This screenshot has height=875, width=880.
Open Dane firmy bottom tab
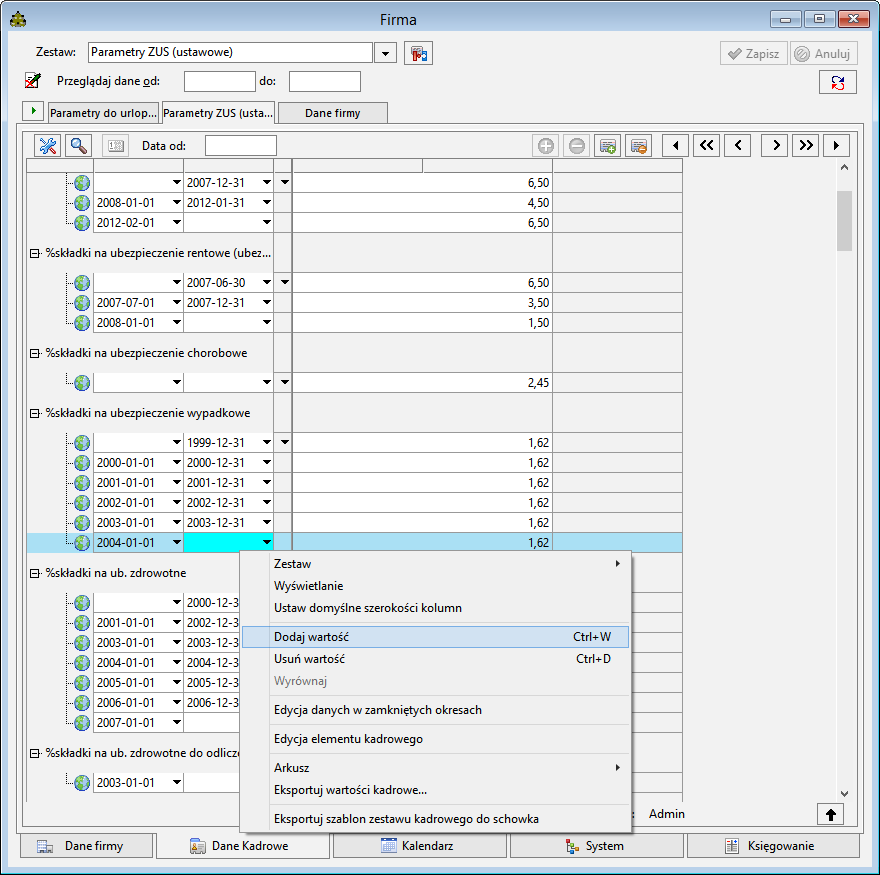86,846
